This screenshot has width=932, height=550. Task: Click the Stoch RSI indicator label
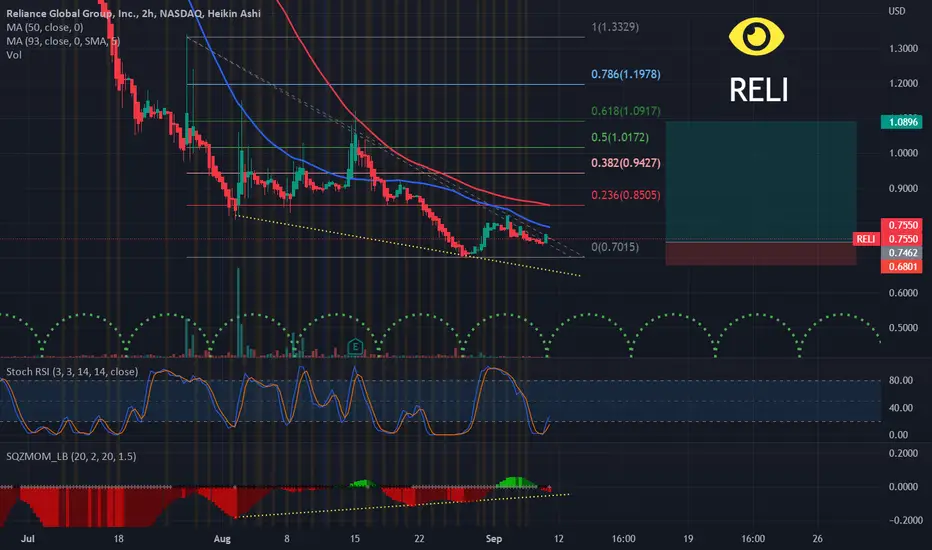pos(72,372)
